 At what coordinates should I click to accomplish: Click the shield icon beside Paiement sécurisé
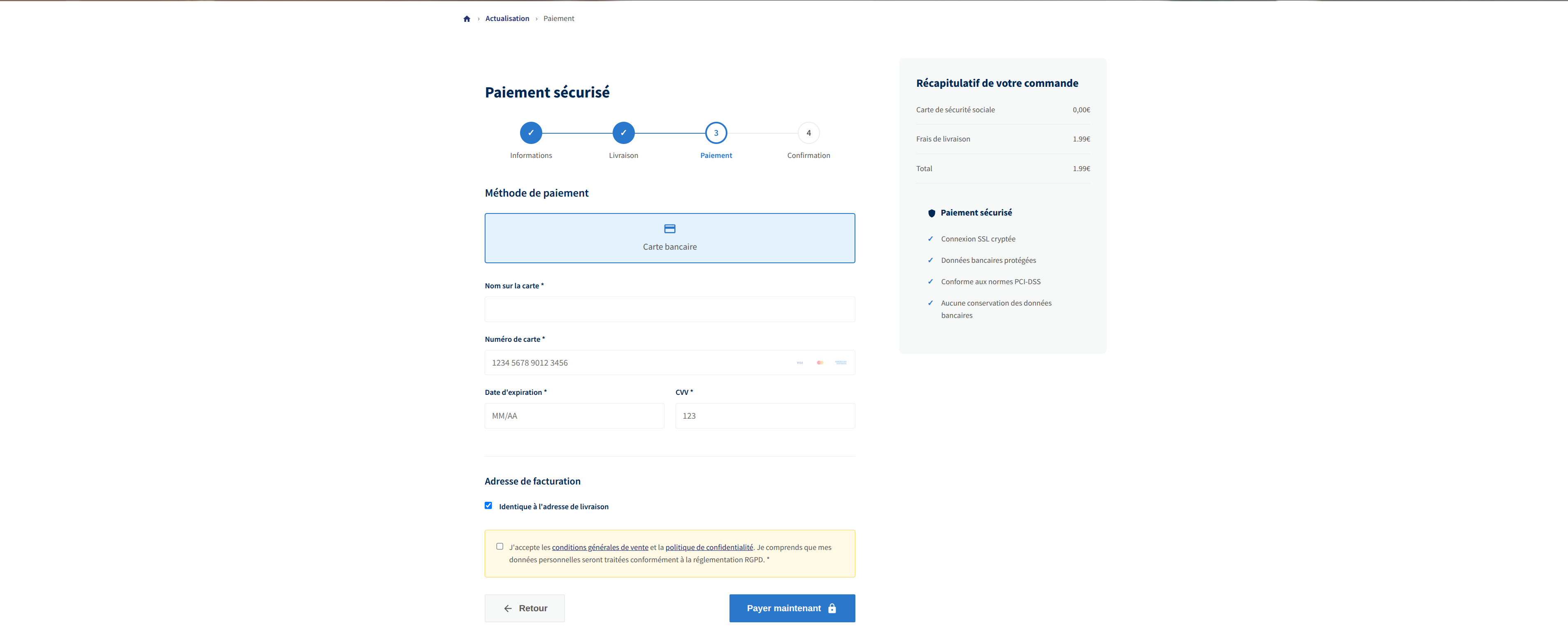[932, 213]
